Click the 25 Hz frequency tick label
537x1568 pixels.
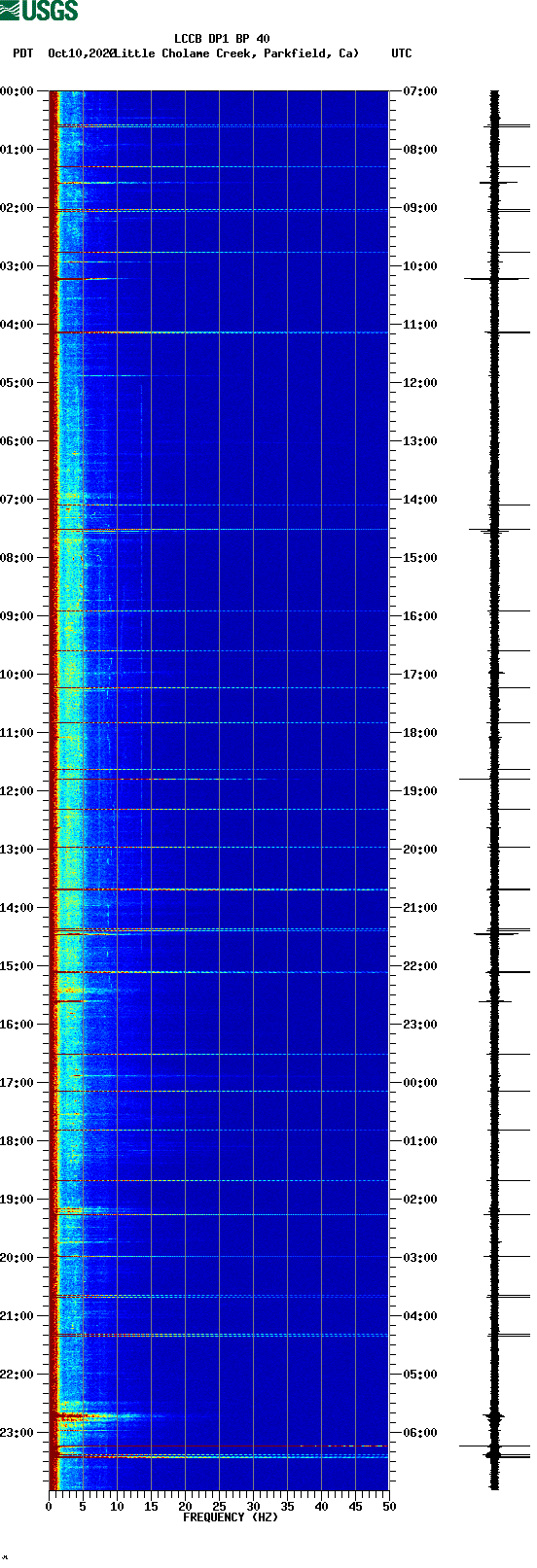(x=219, y=1507)
